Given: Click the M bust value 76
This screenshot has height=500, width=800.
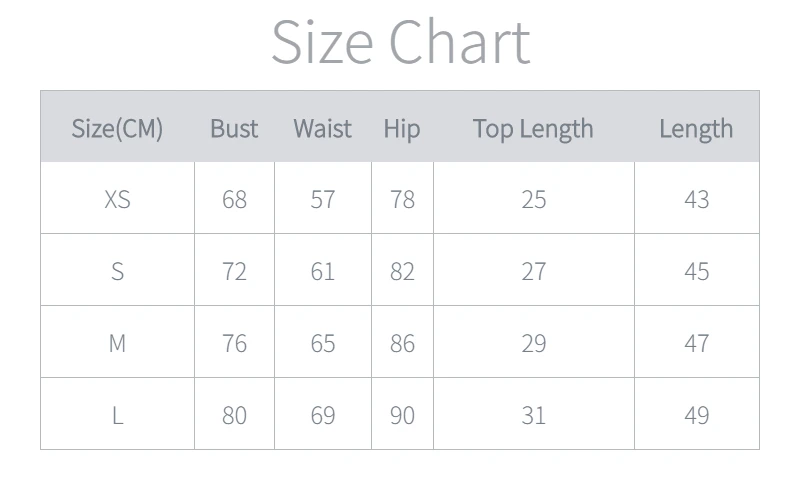Looking at the screenshot, I should click(234, 343).
